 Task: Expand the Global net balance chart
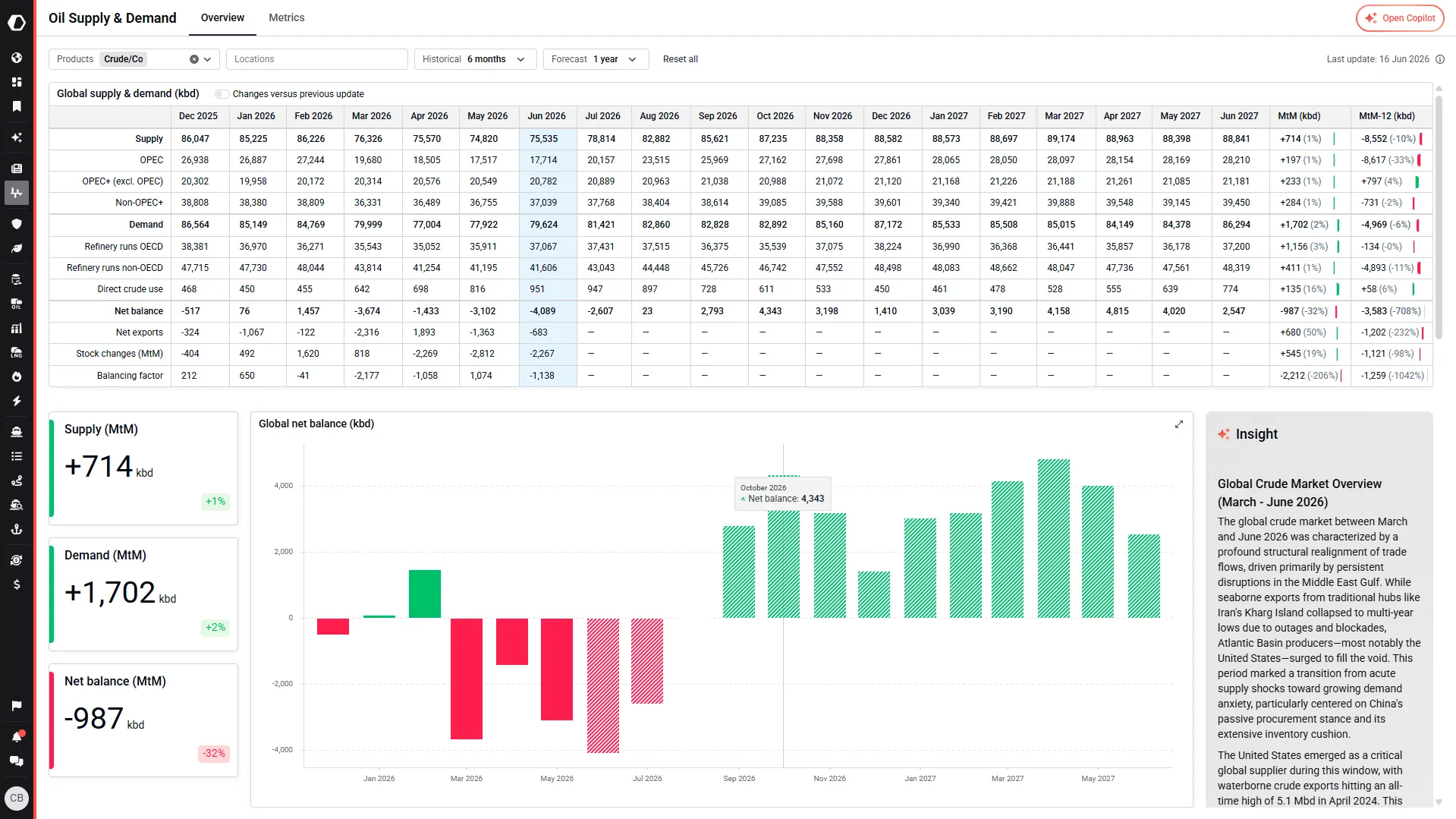tap(1179, 424)
